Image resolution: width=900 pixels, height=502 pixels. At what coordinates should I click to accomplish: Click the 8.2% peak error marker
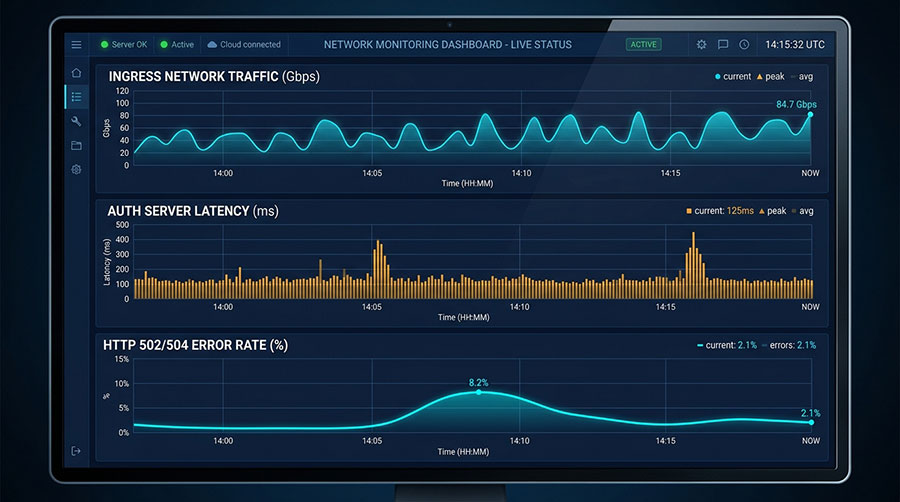pos(479,392)
